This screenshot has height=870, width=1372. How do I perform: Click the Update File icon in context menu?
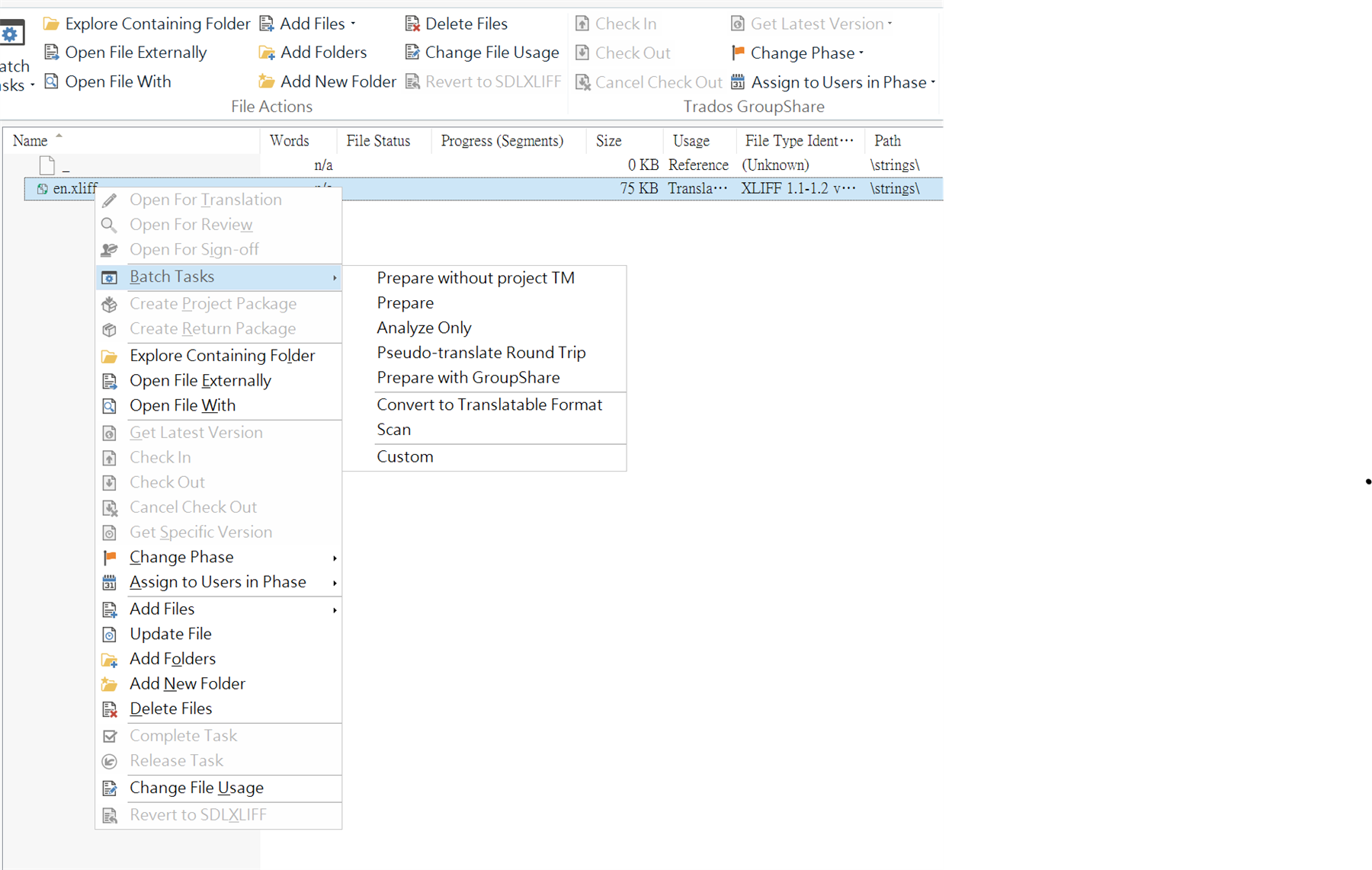click(x=111, y=633)
